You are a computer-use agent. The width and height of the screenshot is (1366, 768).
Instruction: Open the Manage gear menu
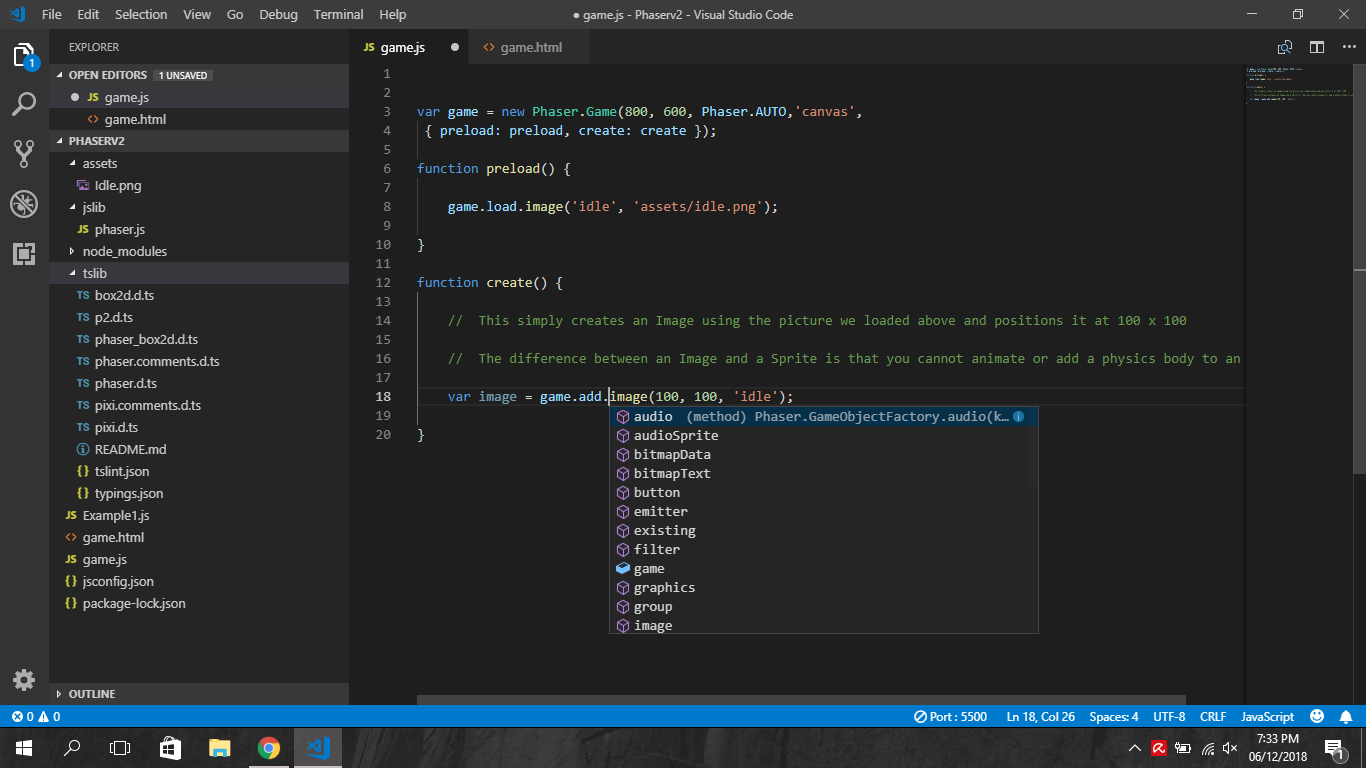pyautogui.click(x=24, y=680)
